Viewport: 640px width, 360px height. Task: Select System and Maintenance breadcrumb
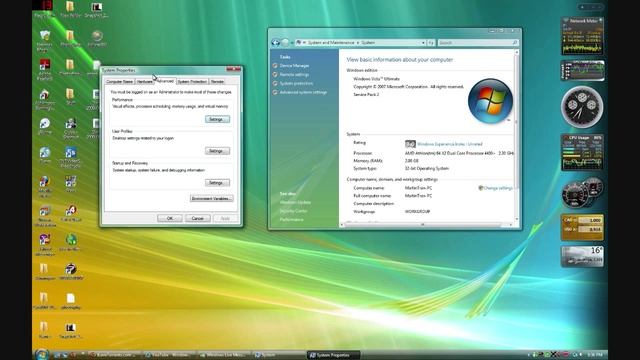click(331, 42)
